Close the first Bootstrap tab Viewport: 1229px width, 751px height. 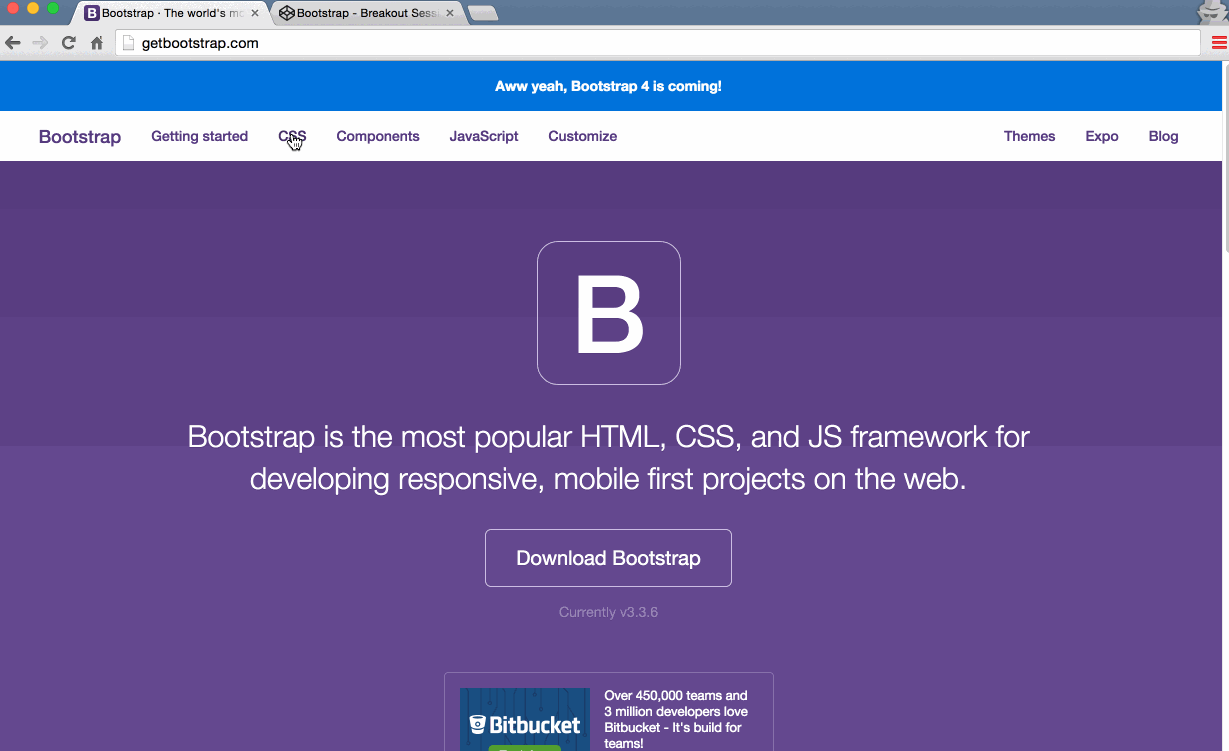pos(255,13)
